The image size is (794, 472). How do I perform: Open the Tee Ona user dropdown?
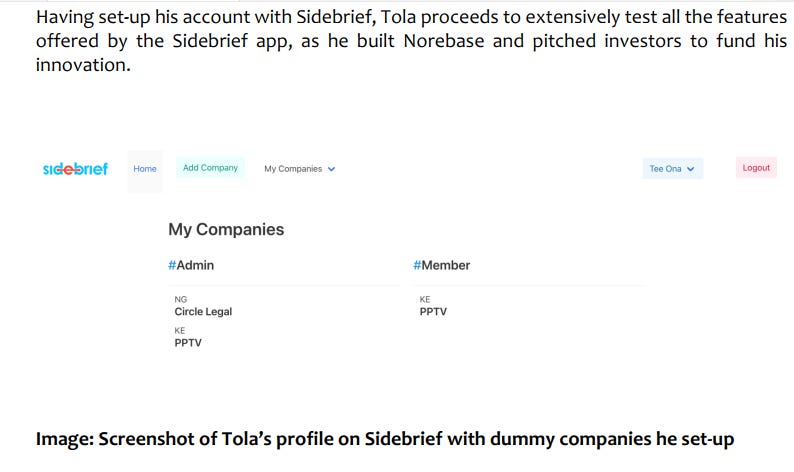click(672, 169)
